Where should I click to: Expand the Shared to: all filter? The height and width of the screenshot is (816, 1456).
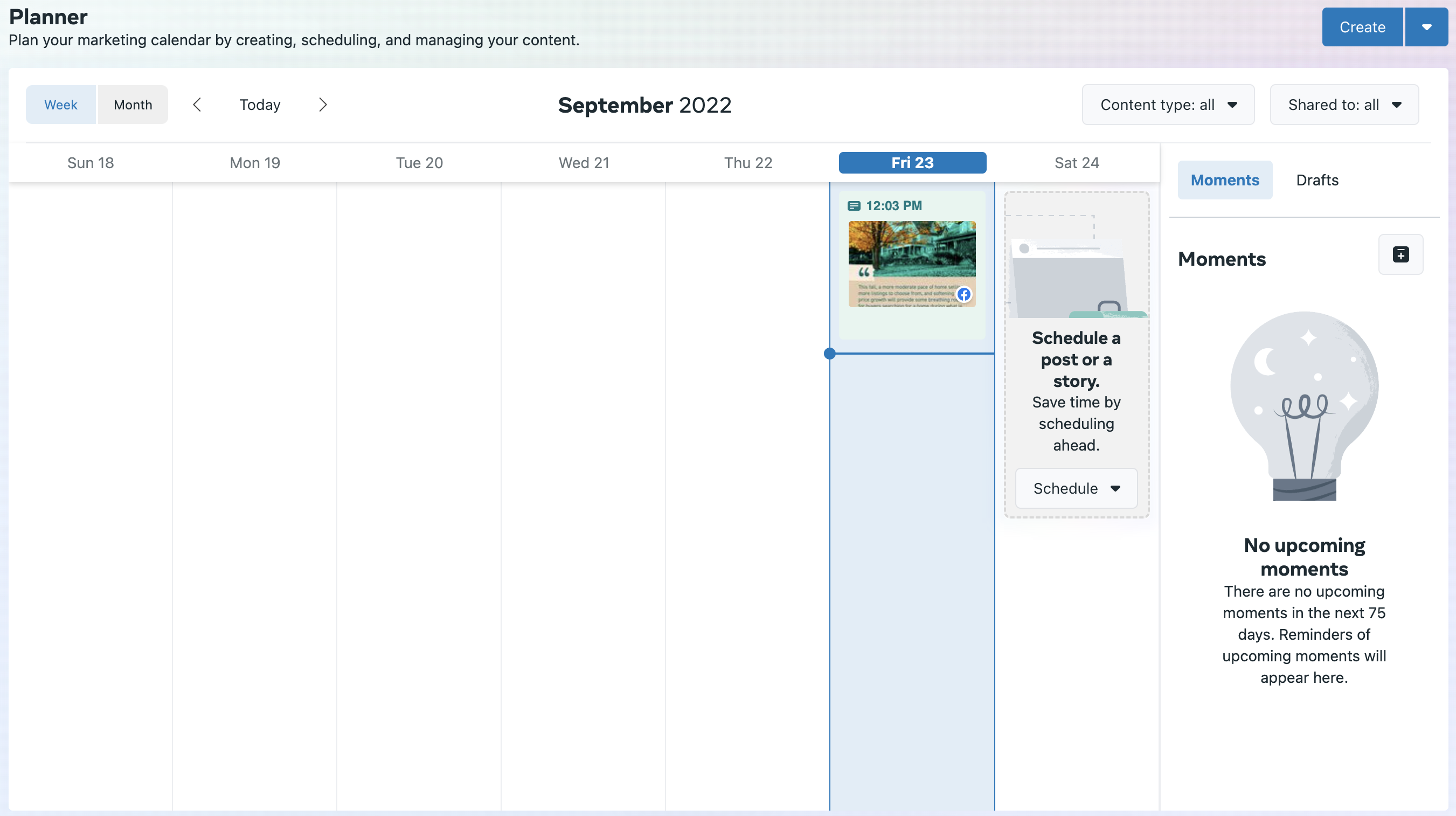click(x=1343, y=105)
